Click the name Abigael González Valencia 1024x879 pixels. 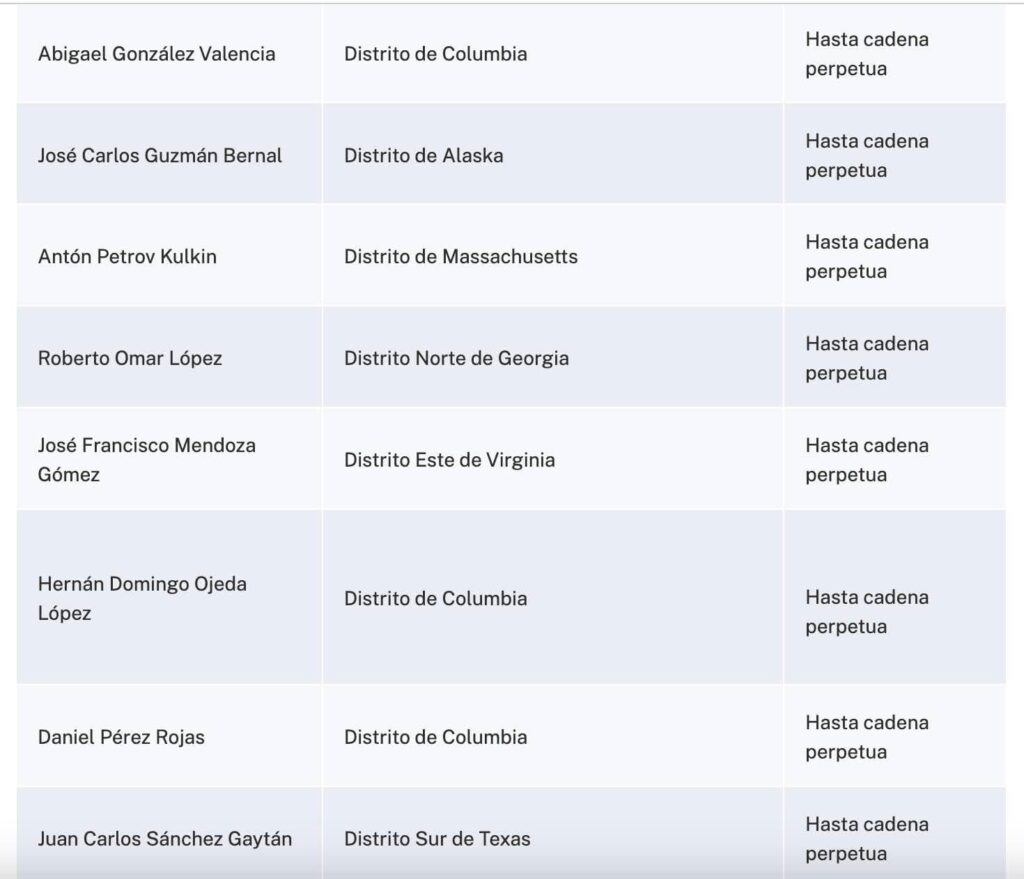click(x=156, y=54)
